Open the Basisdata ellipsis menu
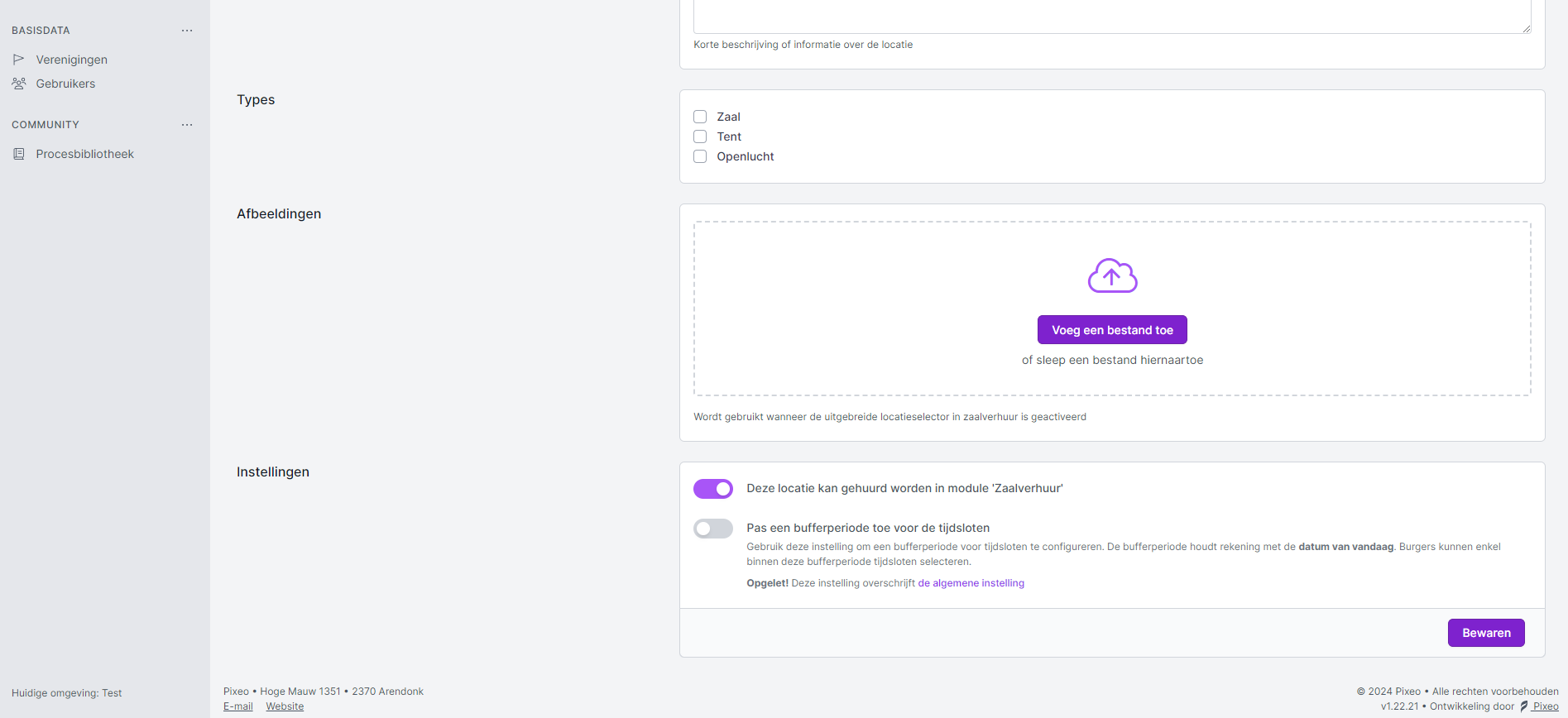 187,31
